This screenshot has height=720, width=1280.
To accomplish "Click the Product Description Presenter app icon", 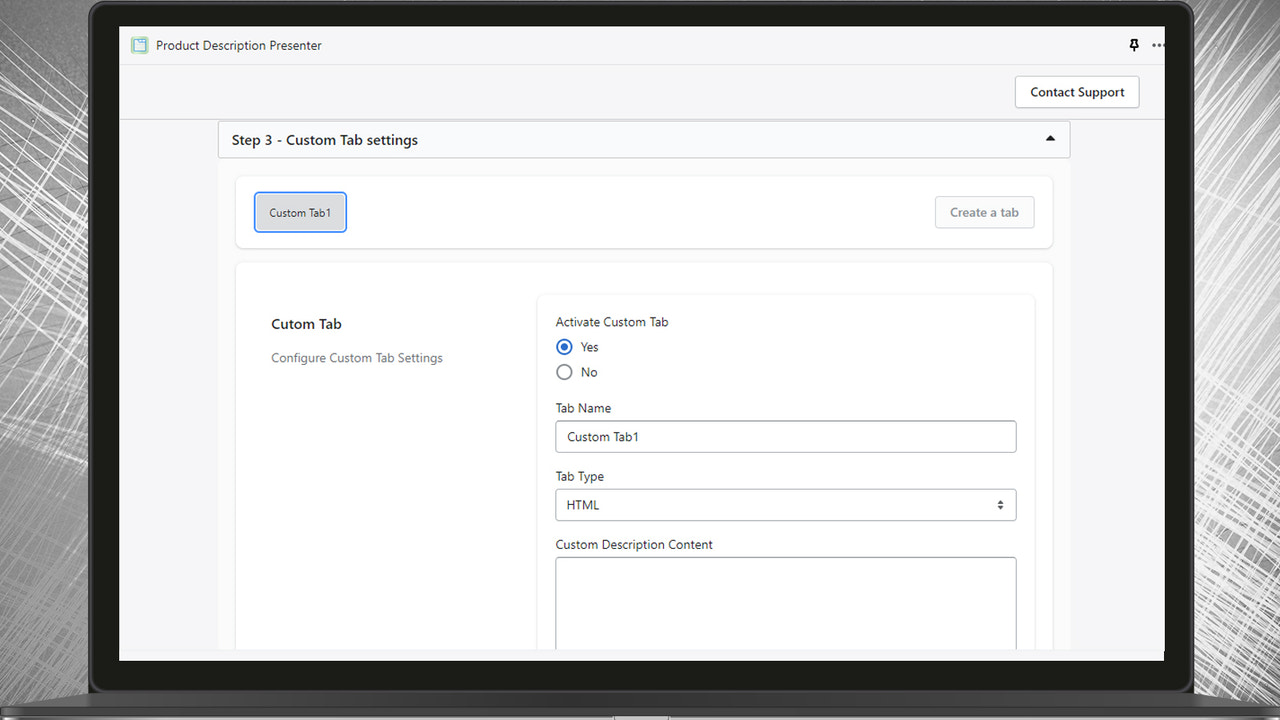I will (x=139, y=45).
